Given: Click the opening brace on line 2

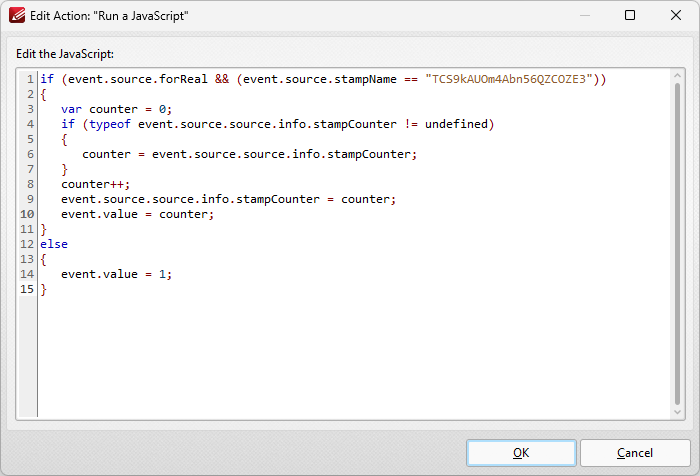Looking at the screenshot, I should tap(43, 94).
